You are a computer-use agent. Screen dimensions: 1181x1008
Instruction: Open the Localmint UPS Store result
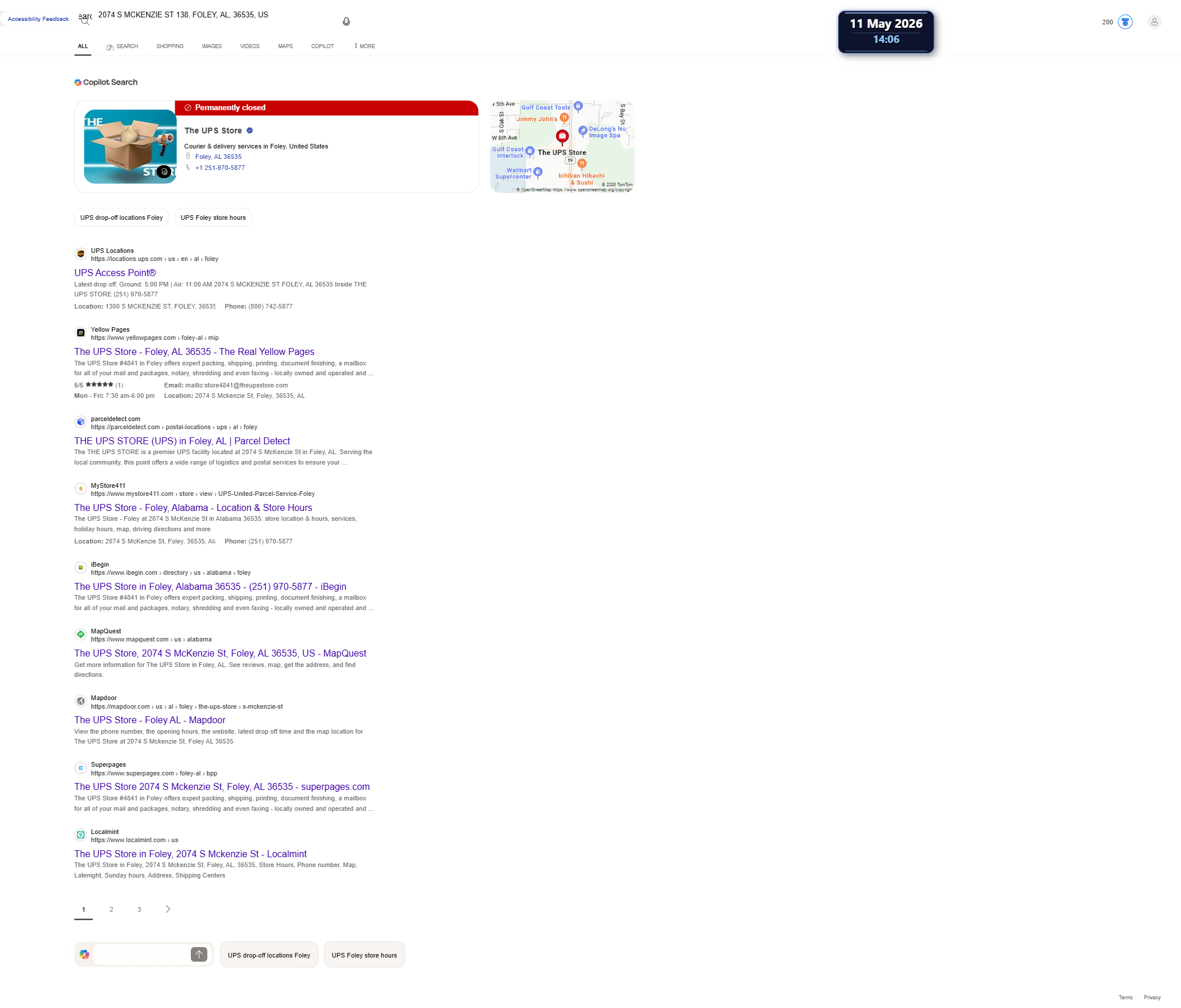click(191, 854)
